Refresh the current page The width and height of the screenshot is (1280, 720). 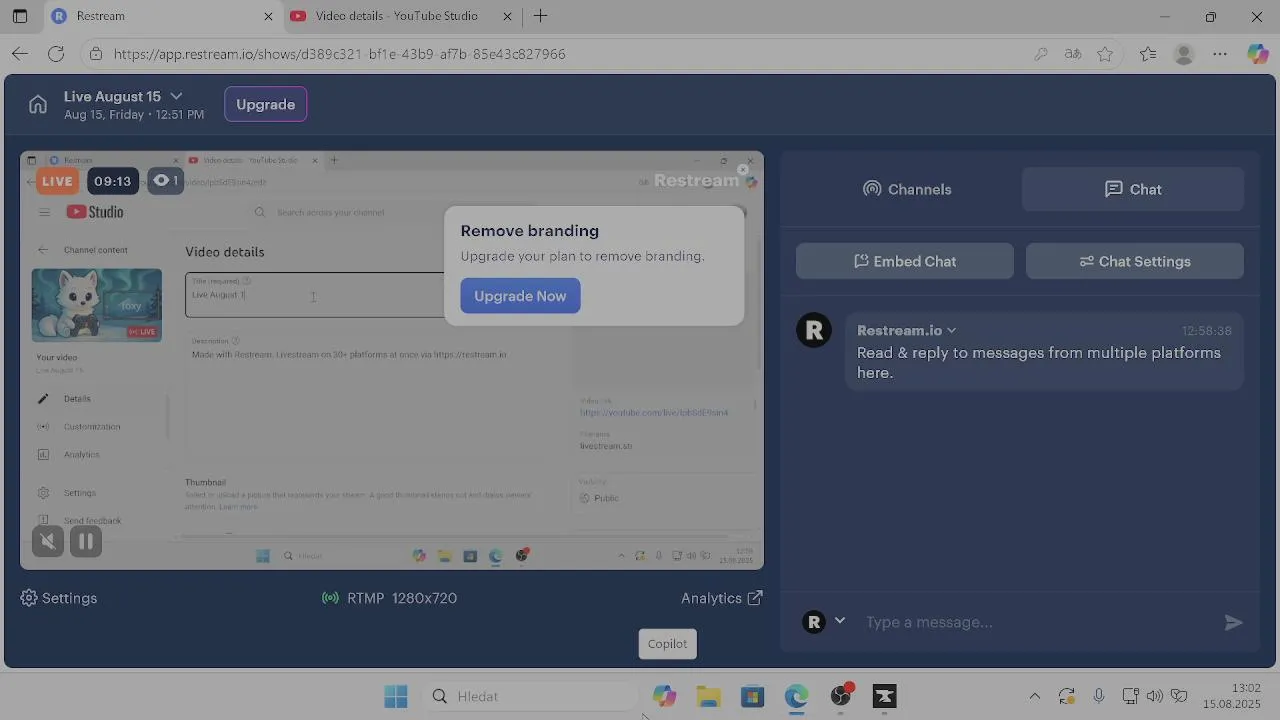point(56,54)
